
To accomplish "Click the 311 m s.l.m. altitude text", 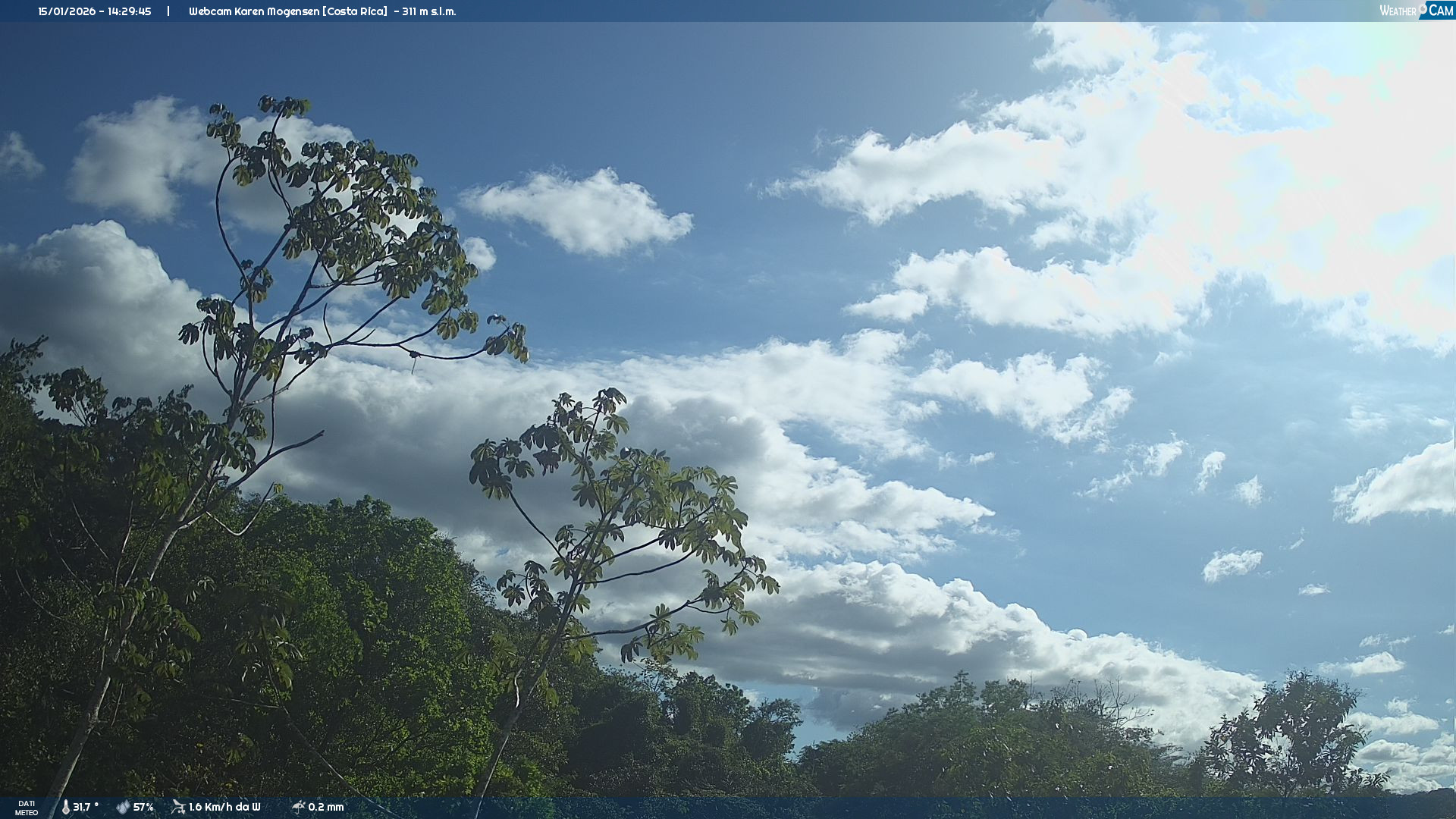I will coord(429,11).
